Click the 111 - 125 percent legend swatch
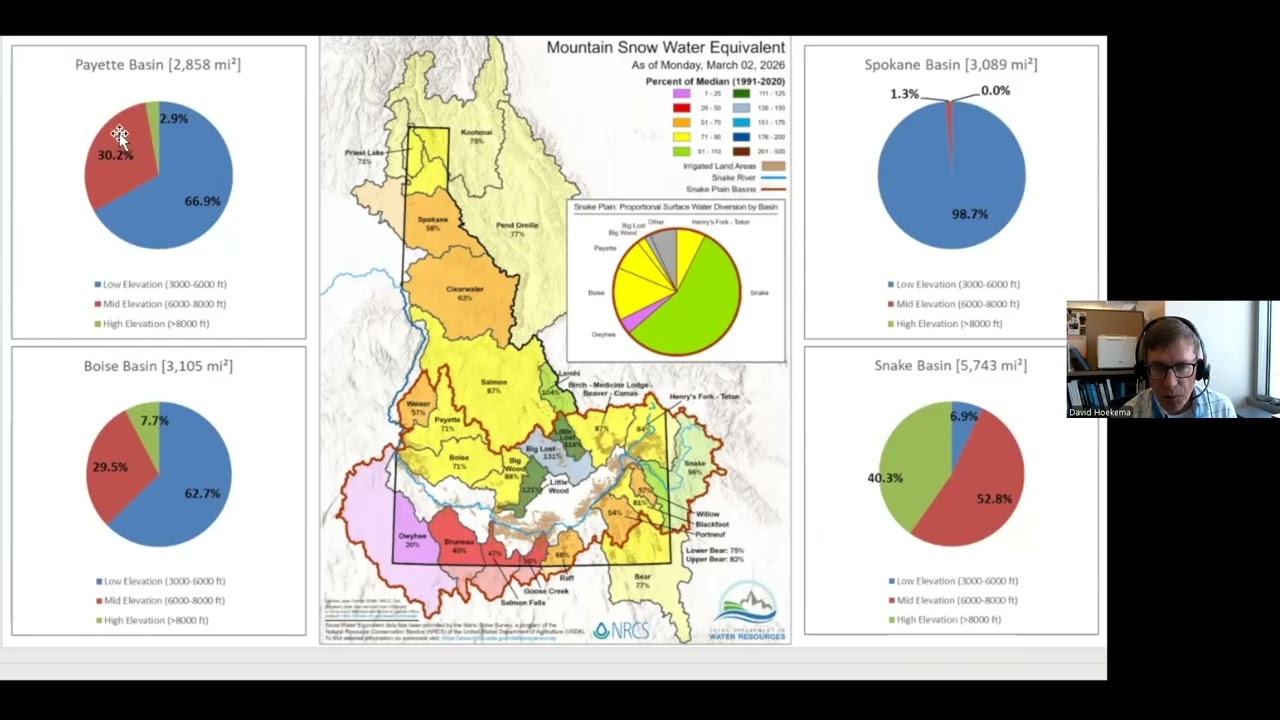This screenshot has height=720, width=1280. 741,93
